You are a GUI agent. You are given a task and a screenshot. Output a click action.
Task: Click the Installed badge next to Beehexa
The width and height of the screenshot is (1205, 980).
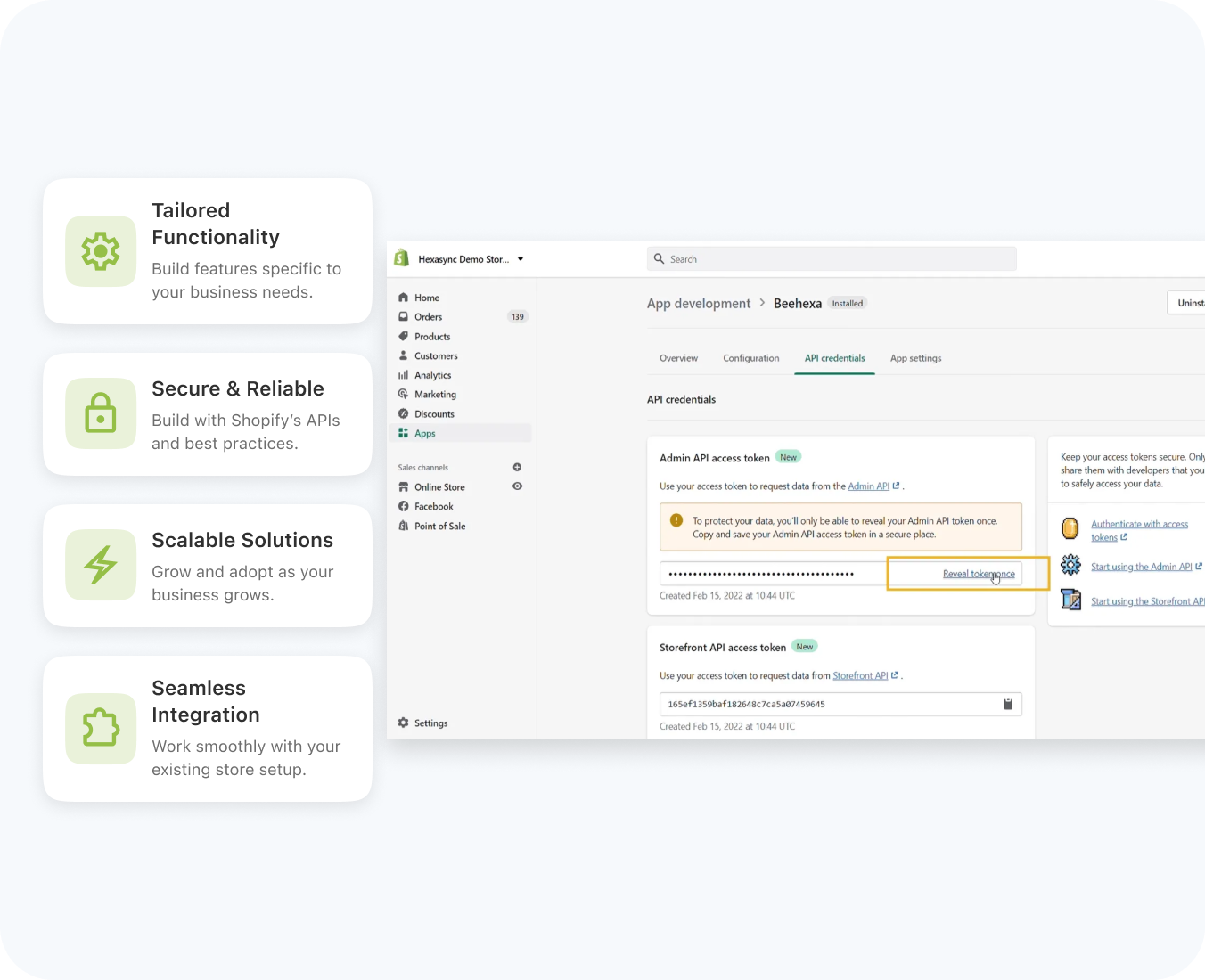(848, 304)
